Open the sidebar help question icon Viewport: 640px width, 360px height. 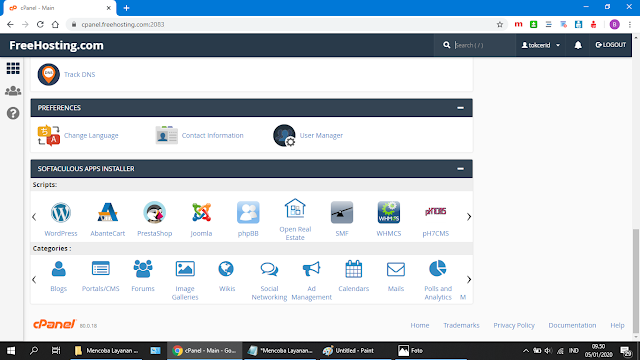click(13, 113)
